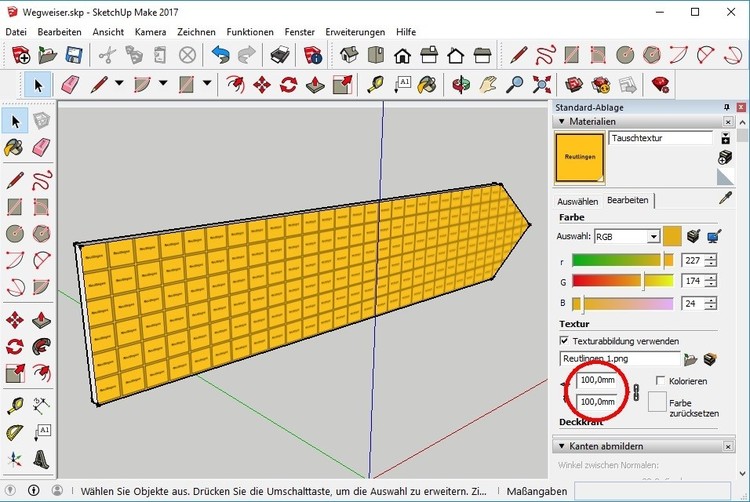Viewport: 750px width, 502px height.
Task: Increase the red value stepper
Action: click(x=712, y=257)
